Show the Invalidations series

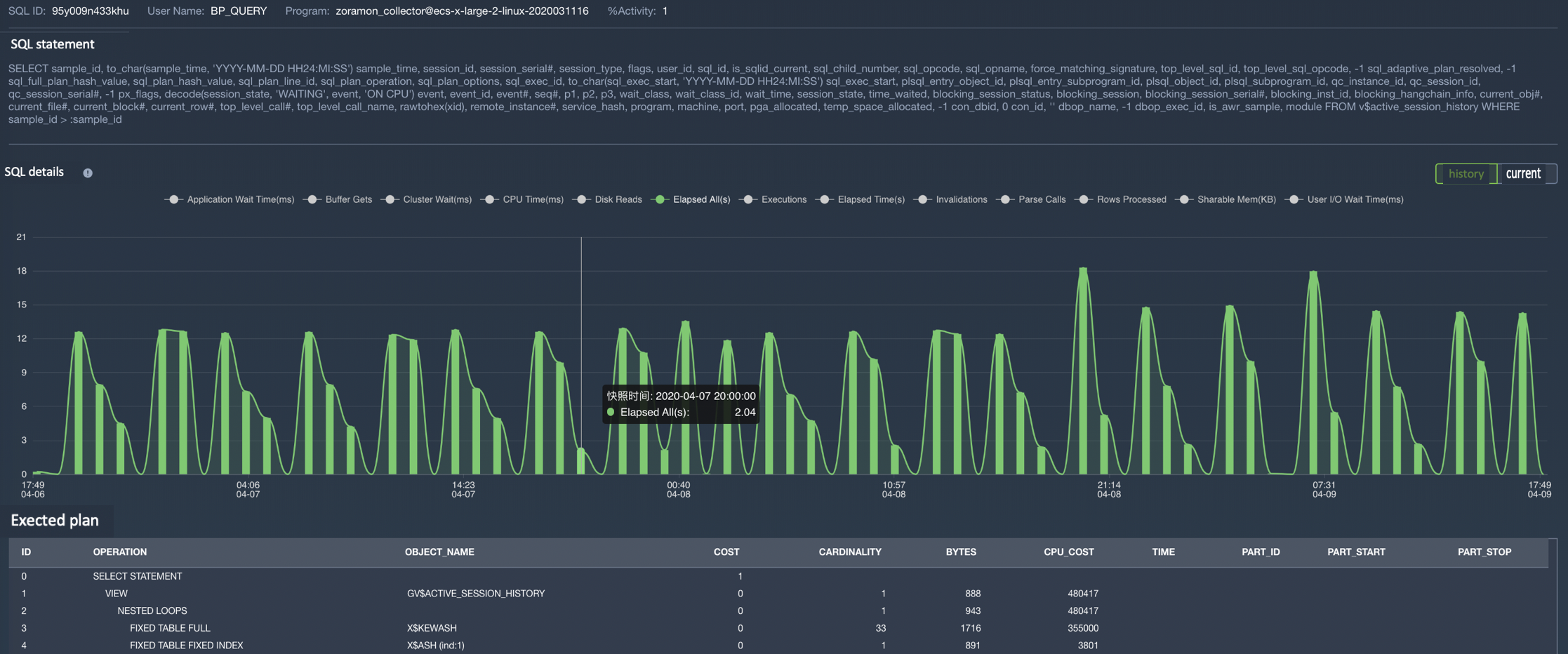(923, 199)
